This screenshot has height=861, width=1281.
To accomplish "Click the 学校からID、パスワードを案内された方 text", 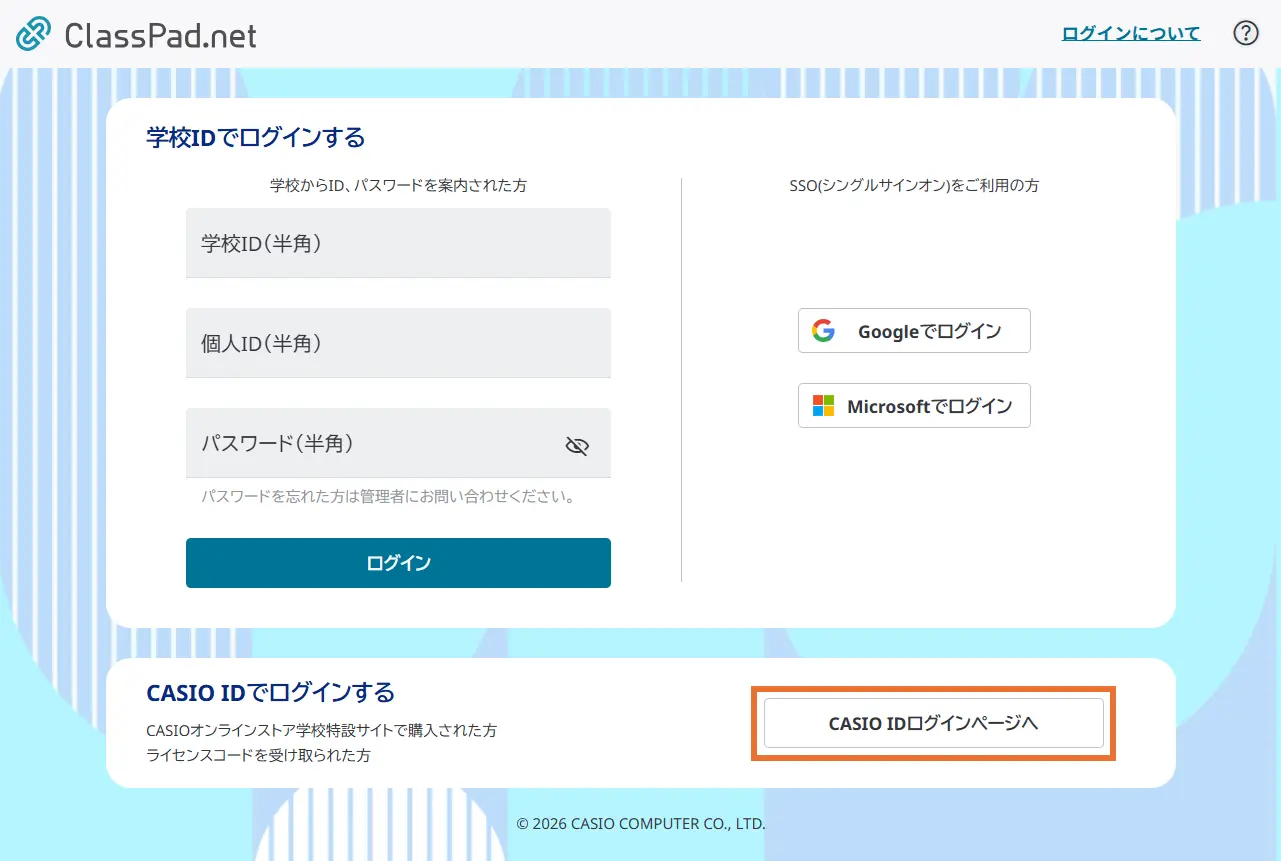I will pos(398,185).
